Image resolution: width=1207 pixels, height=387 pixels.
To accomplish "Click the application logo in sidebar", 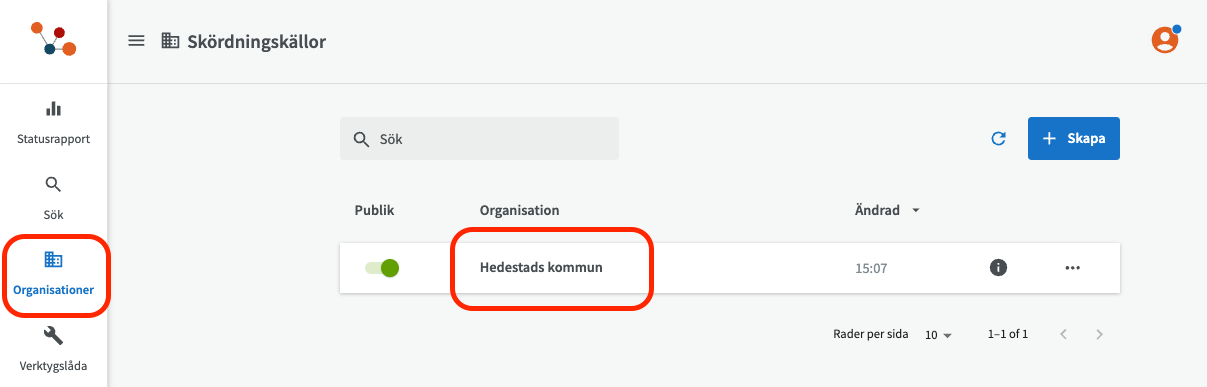I will pos(53,41).
